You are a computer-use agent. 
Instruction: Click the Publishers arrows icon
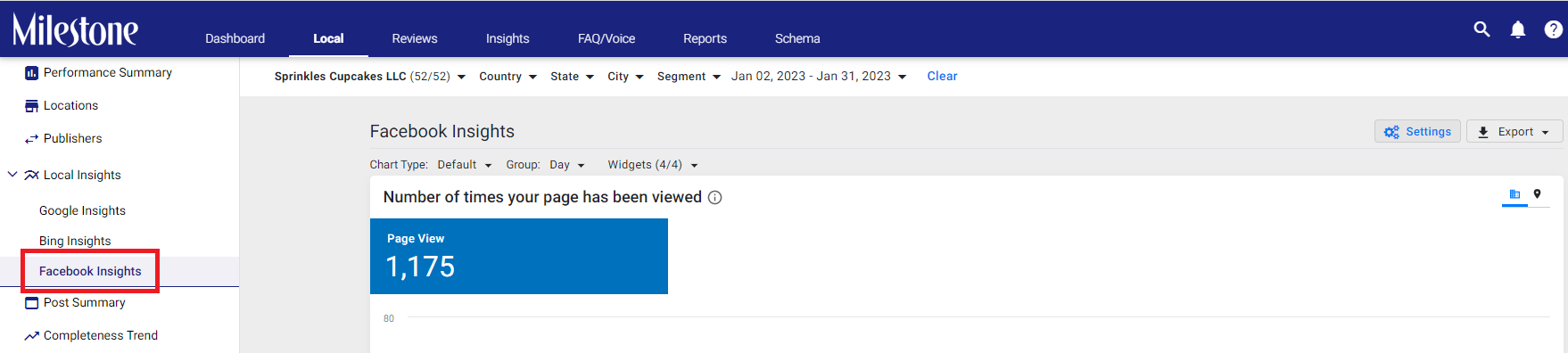[x=31, y=139]
